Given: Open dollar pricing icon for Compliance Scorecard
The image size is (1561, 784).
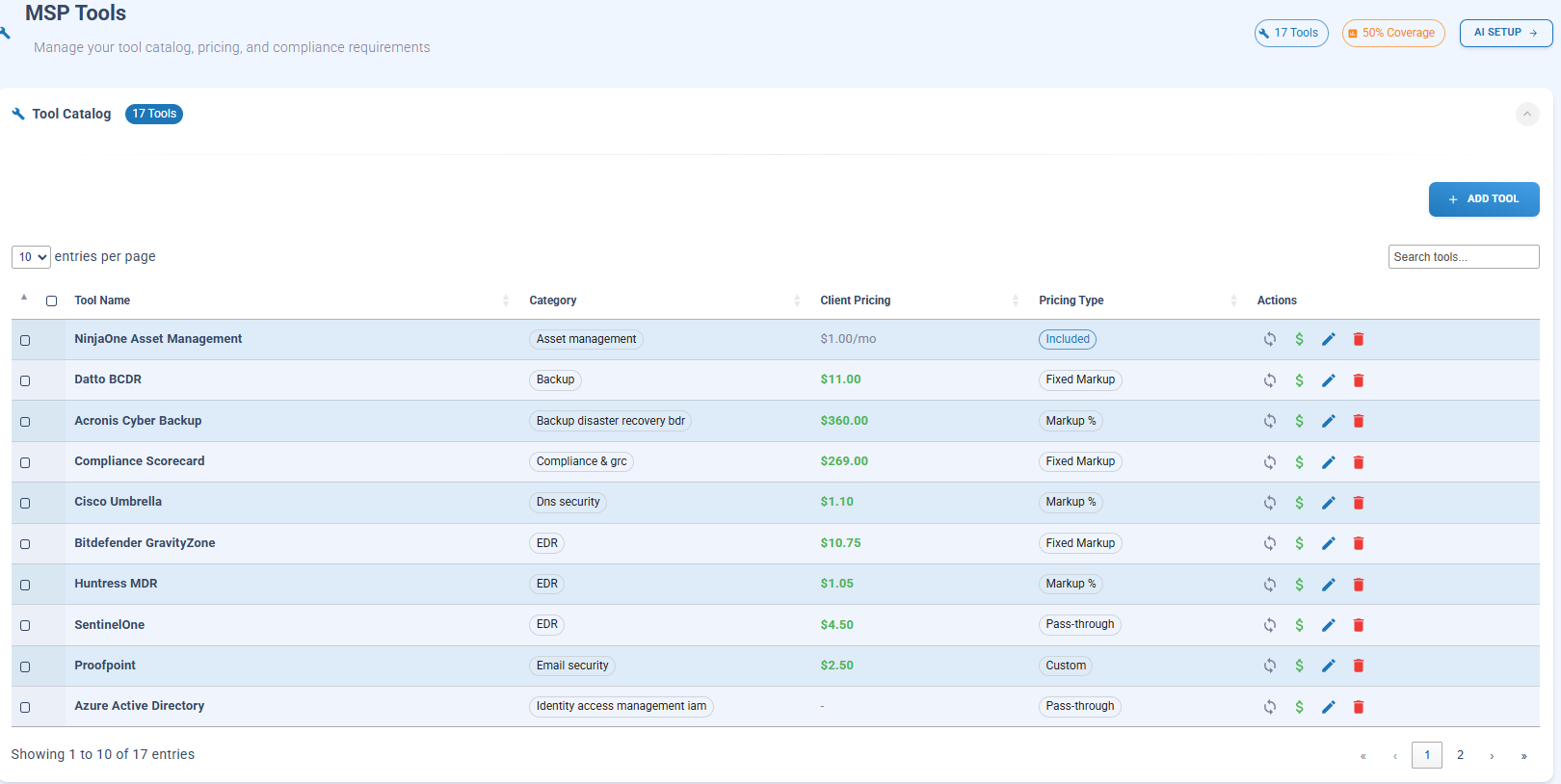Looking at the screenshot, I should point(1299,462).
